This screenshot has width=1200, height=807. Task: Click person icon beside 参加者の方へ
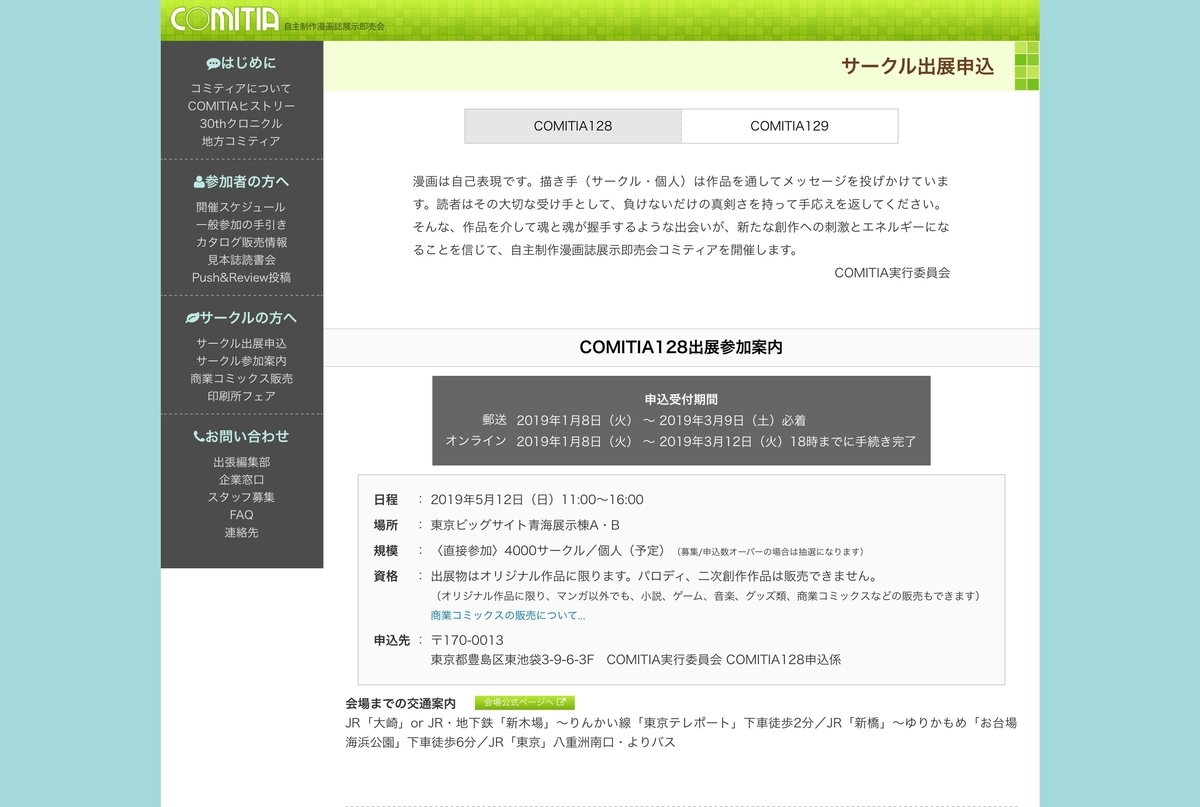(199, 182)
